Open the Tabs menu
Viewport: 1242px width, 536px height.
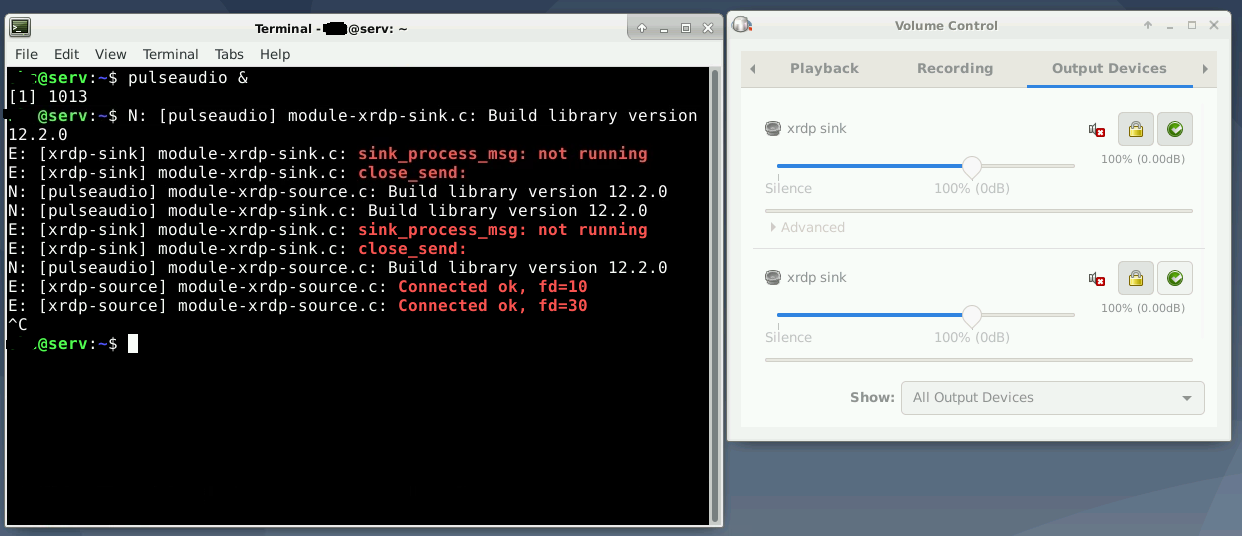coord(229,54)
